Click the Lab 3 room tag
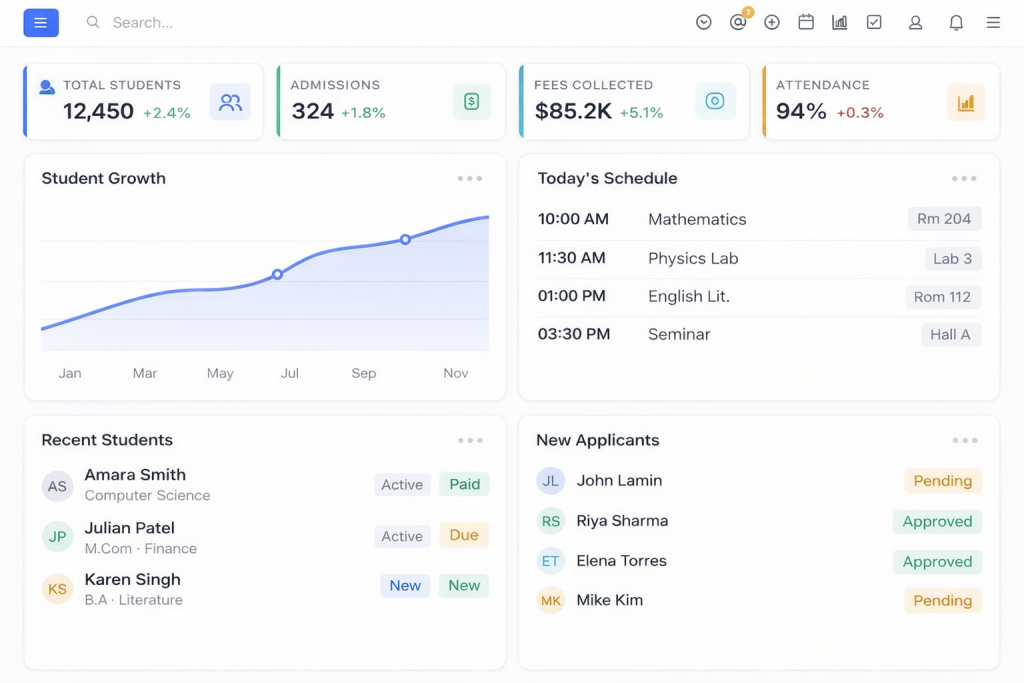1024x683 pixels. (953, 259)
